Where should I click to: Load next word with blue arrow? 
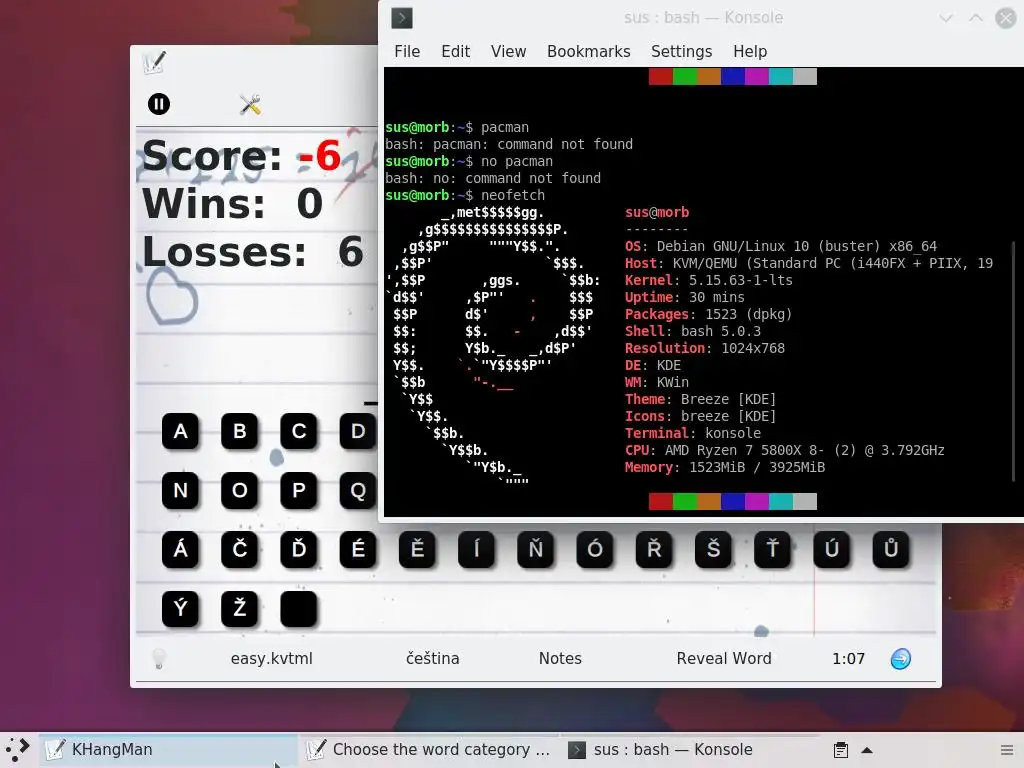point(901,659)
